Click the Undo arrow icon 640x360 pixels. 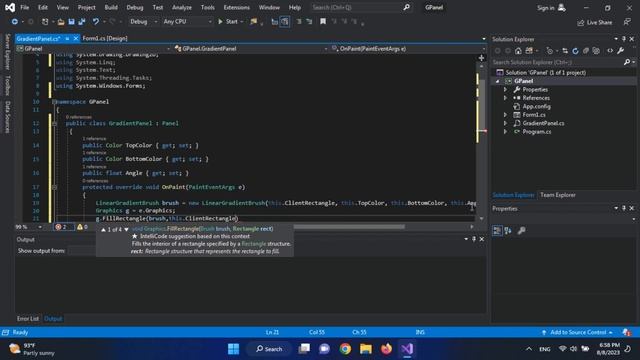(96, 22)
